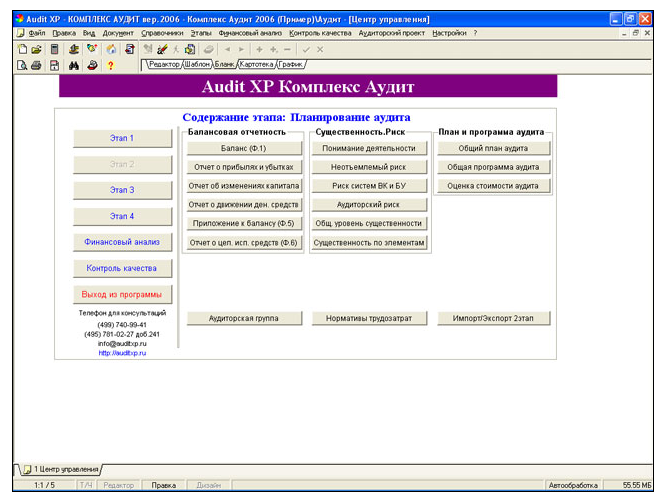Viewport: 666px width, 500px height.
Task: Open Отчет об изменениях капитала
Action: pos(244,186)
